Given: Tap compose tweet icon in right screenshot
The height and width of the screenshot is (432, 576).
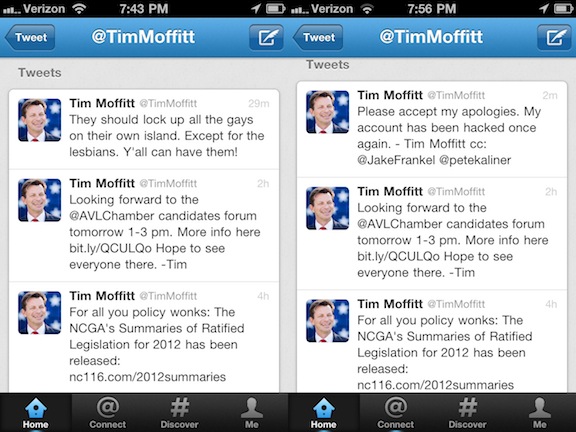Looking at the screenshot, I should pos(555,37).
